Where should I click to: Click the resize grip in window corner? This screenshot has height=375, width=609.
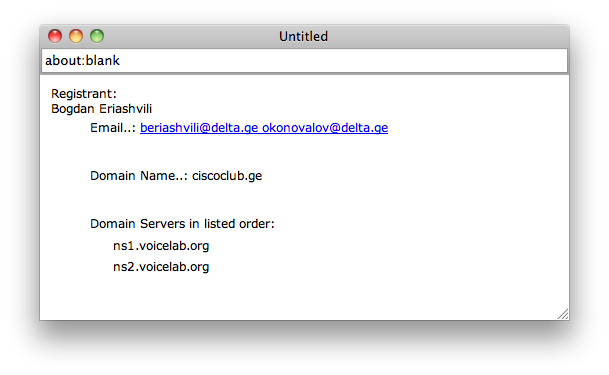[563, 314]
